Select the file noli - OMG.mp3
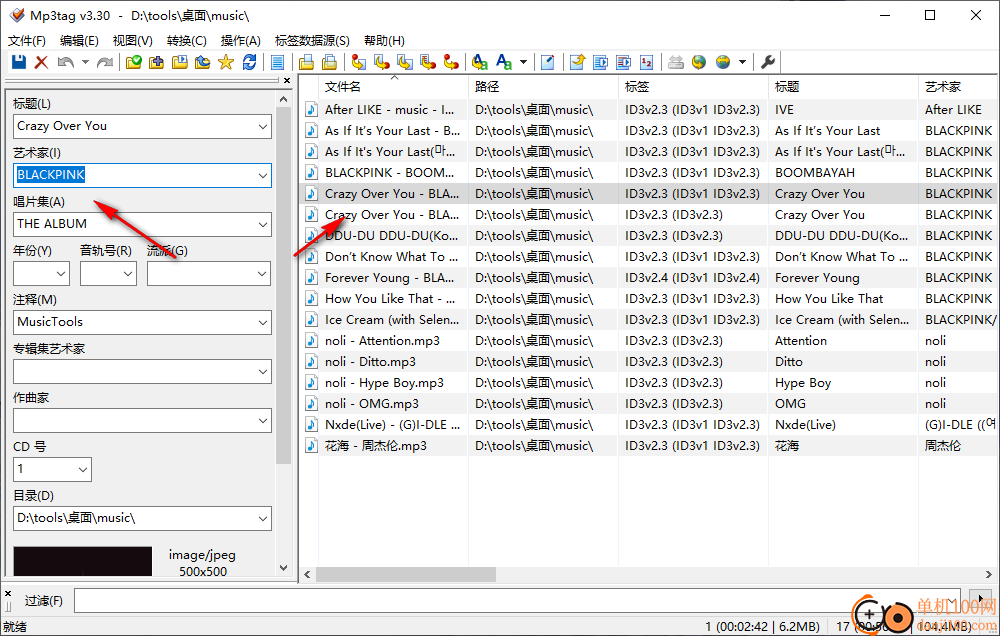This screenshot has height=636, width=1000. tap(372, 404)
